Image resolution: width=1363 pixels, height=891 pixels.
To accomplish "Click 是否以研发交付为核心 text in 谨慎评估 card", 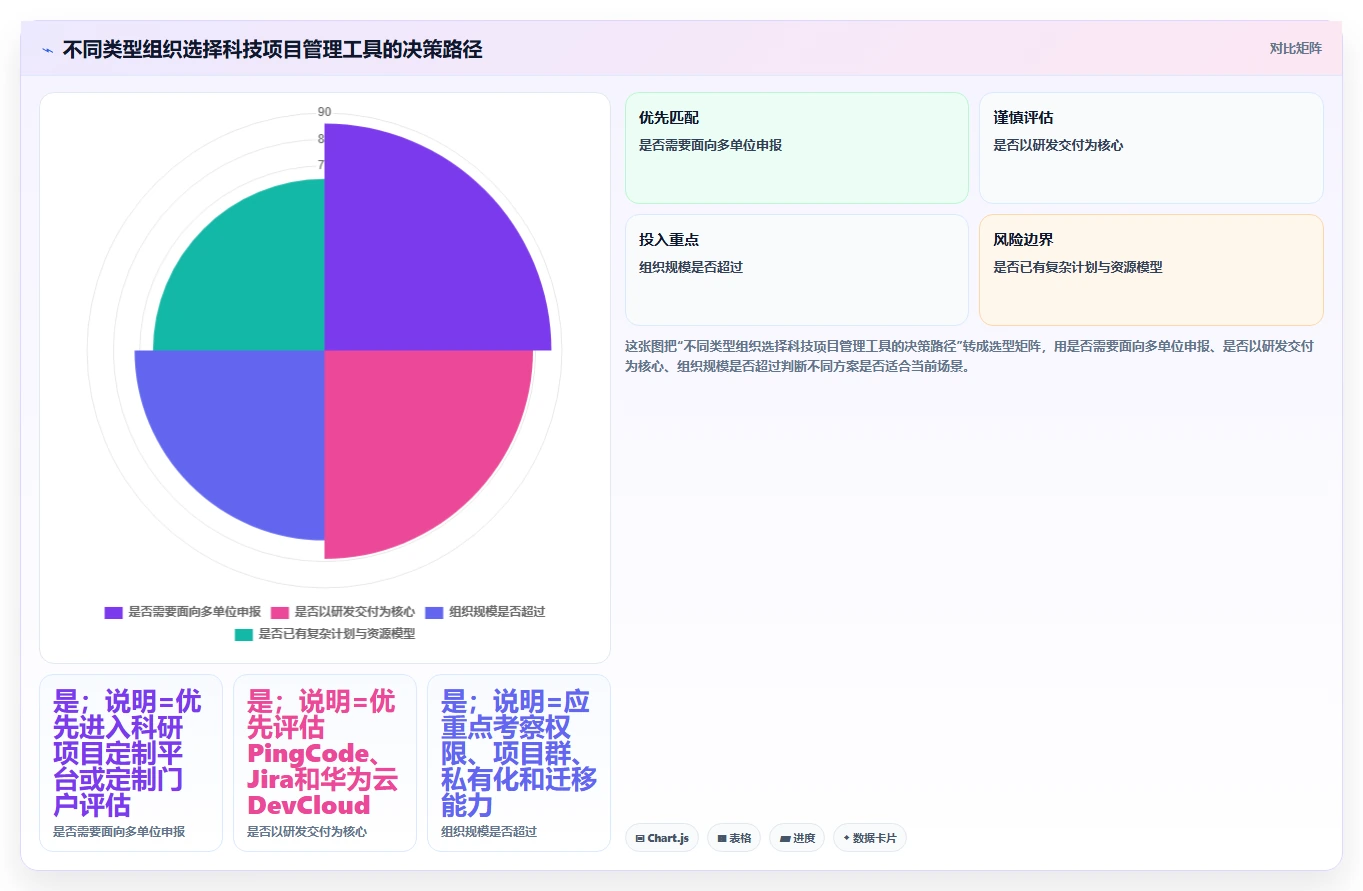I will [x=1058, y=145].
